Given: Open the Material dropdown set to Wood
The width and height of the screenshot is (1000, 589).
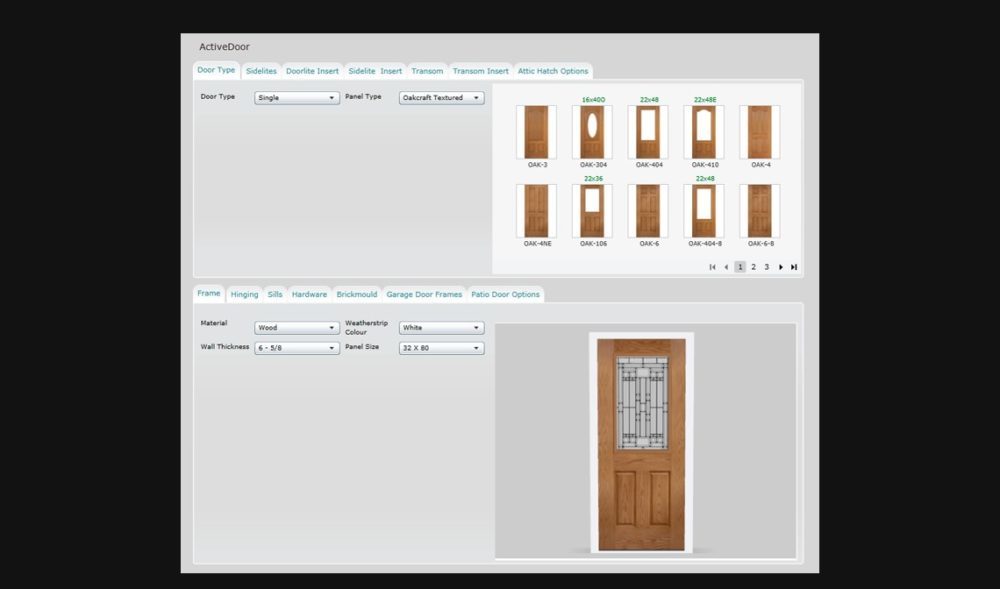Looking at the screenshot, I should pyautogui.click(x=297, y=328).
